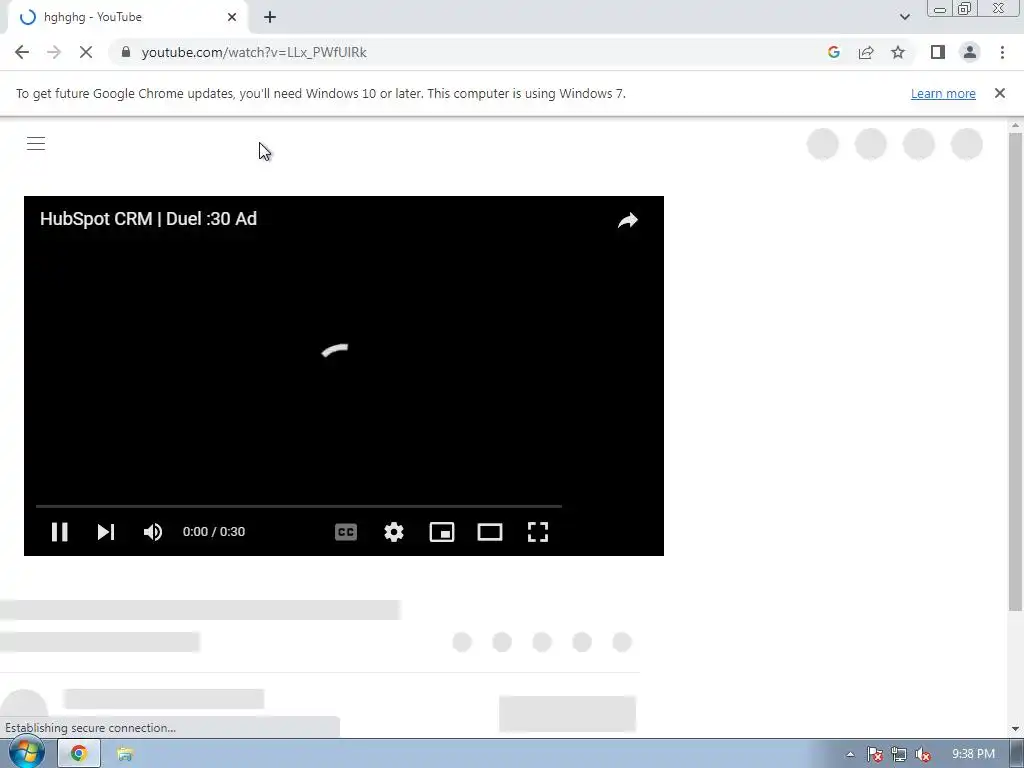Viewport: 1024px width, 768px height.
Task: Open Action Center flag icon
Action: pyautogui.click(x=875, y=754)
